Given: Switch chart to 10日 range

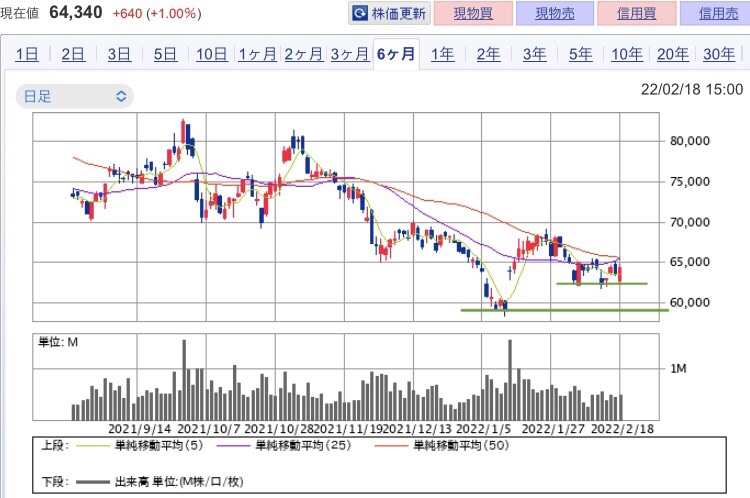Looking at the screenshot, I should tap(211, 54).
